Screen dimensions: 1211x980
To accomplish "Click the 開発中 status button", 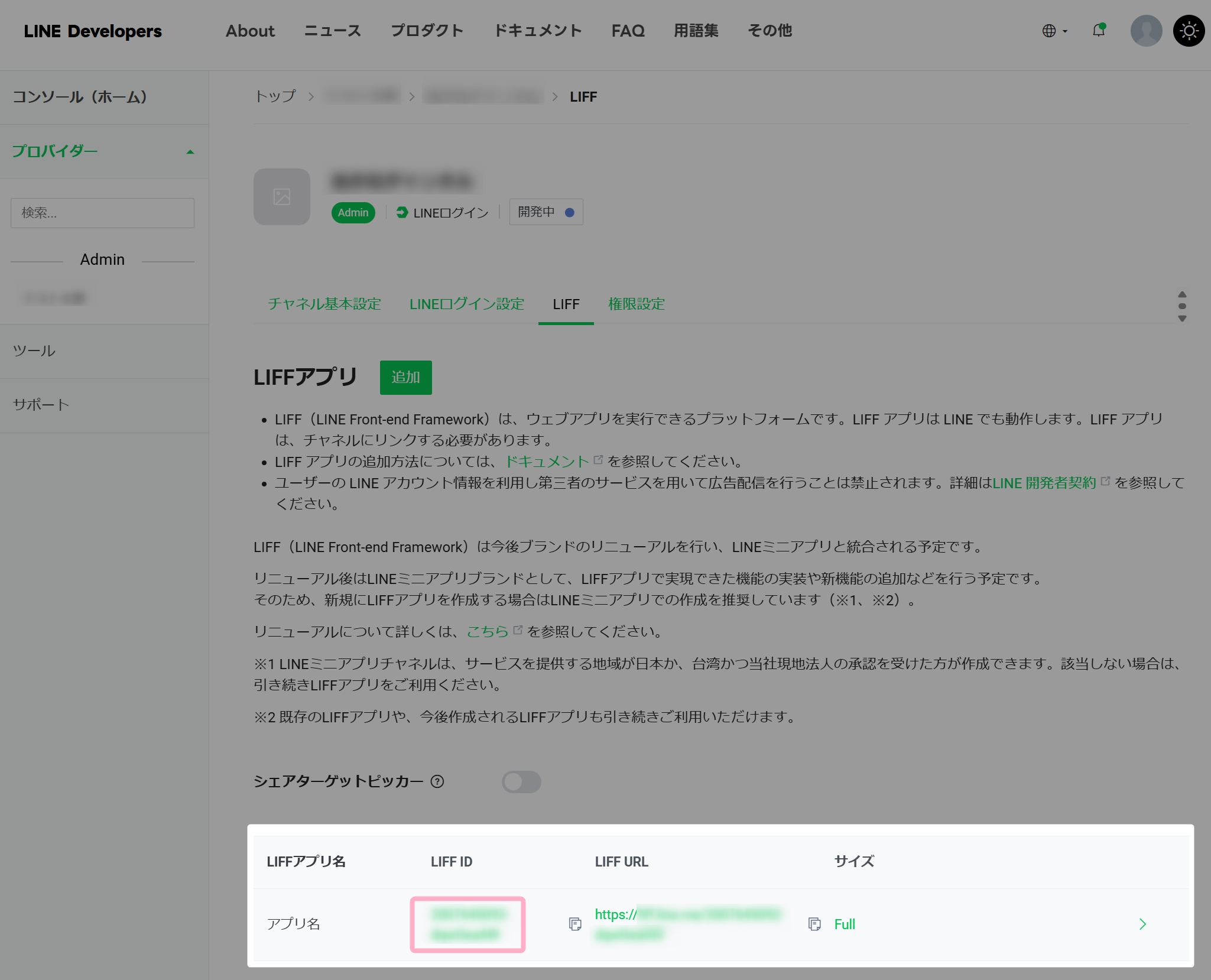I will pos(546,212).
